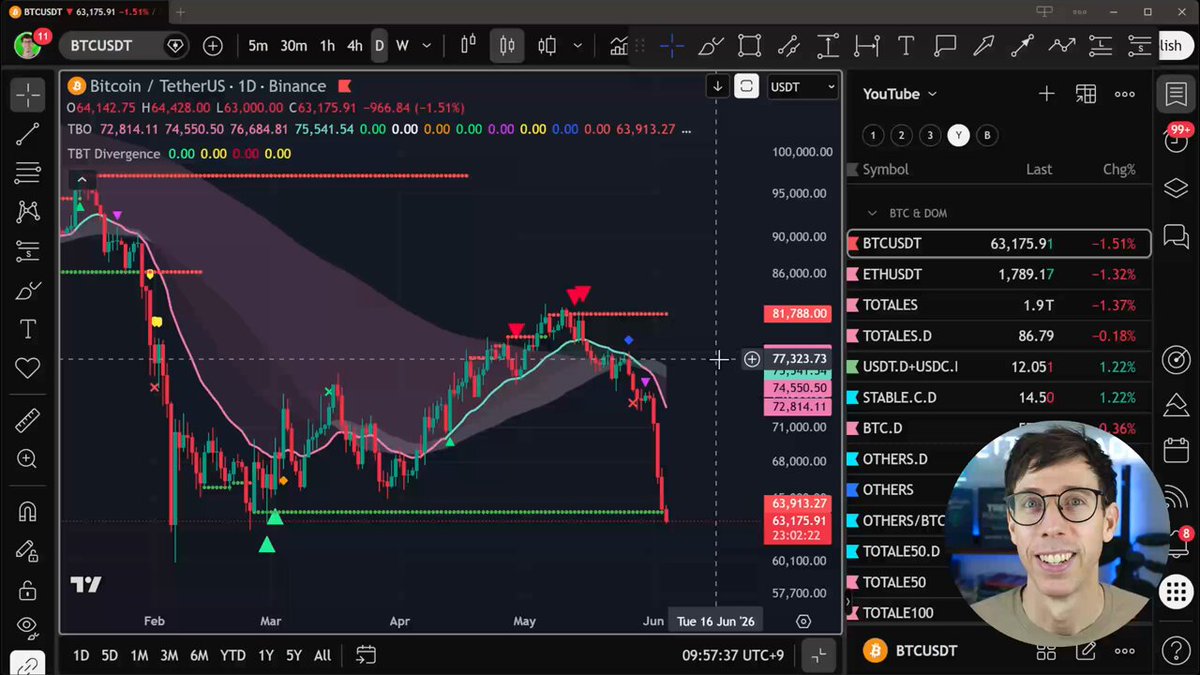Open the user profile avatar menu
The image size is (1200, 675).
[27, 46]
